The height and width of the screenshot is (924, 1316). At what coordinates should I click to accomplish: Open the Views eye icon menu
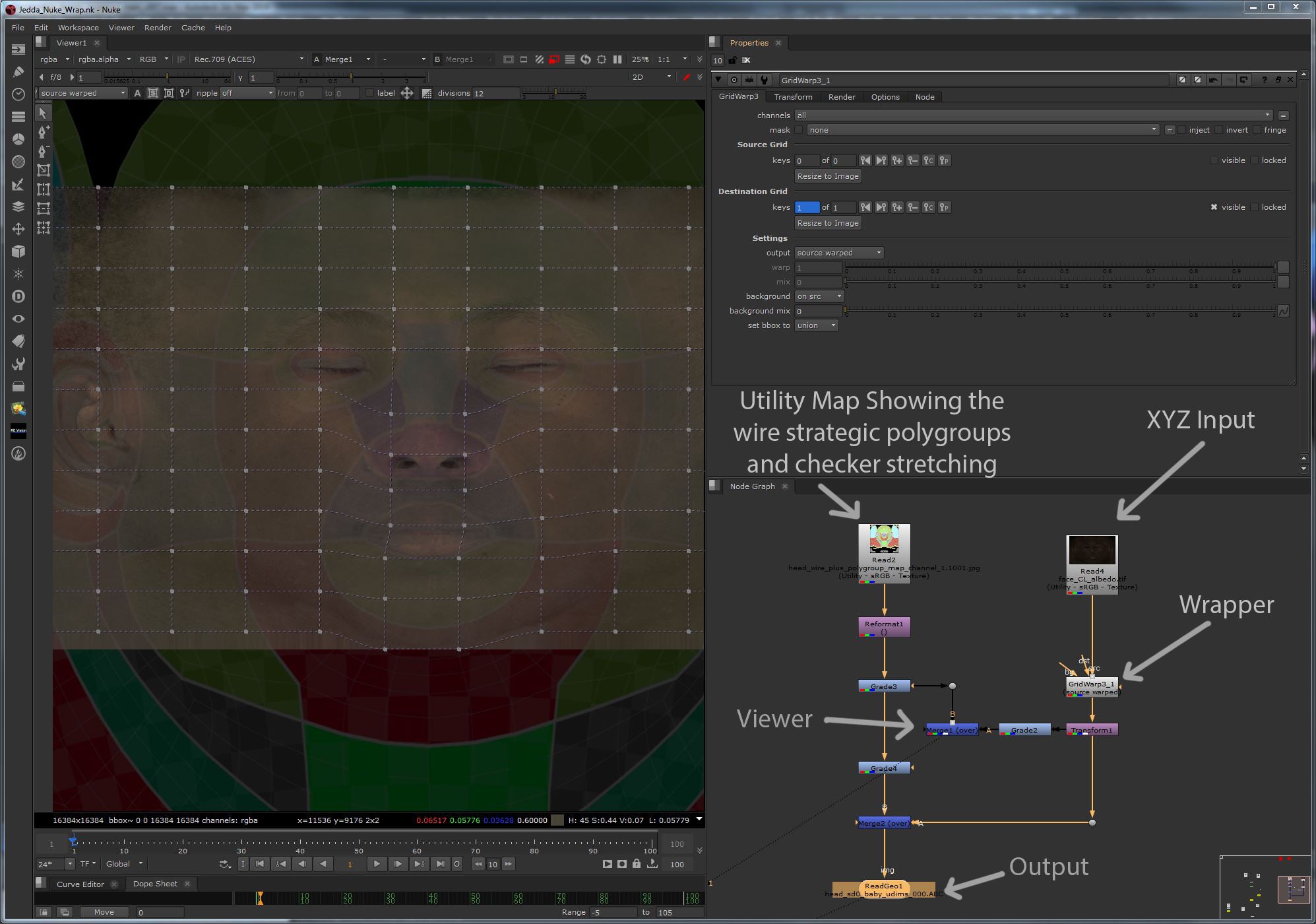(x=18, y=319)
